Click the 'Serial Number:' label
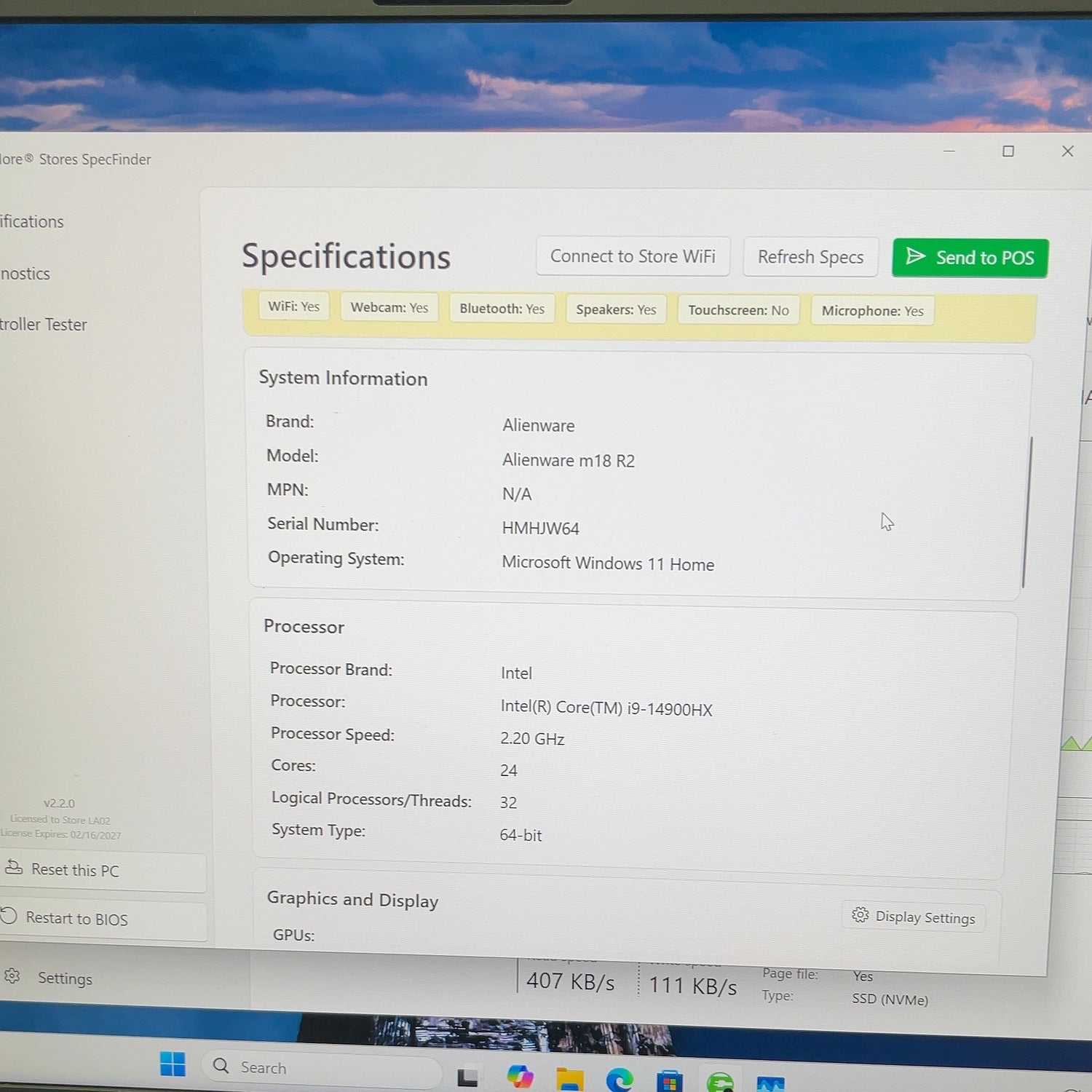The height and width of the screenshot is (1092, 1092). (323, 524)
